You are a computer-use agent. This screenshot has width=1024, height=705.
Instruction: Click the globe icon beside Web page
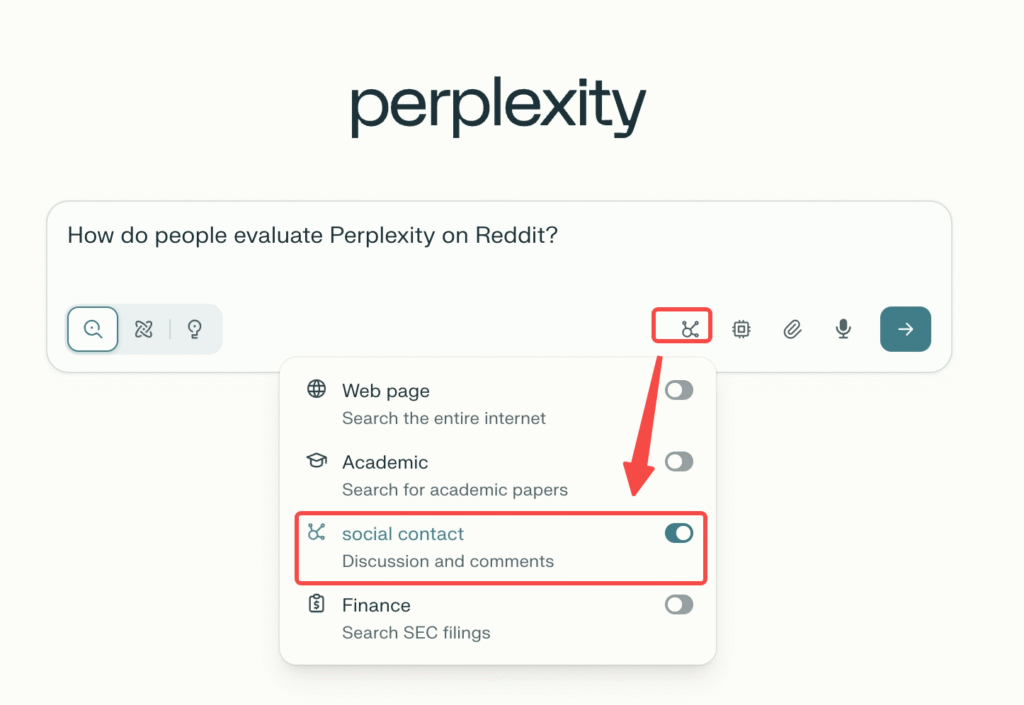[316, 389]
